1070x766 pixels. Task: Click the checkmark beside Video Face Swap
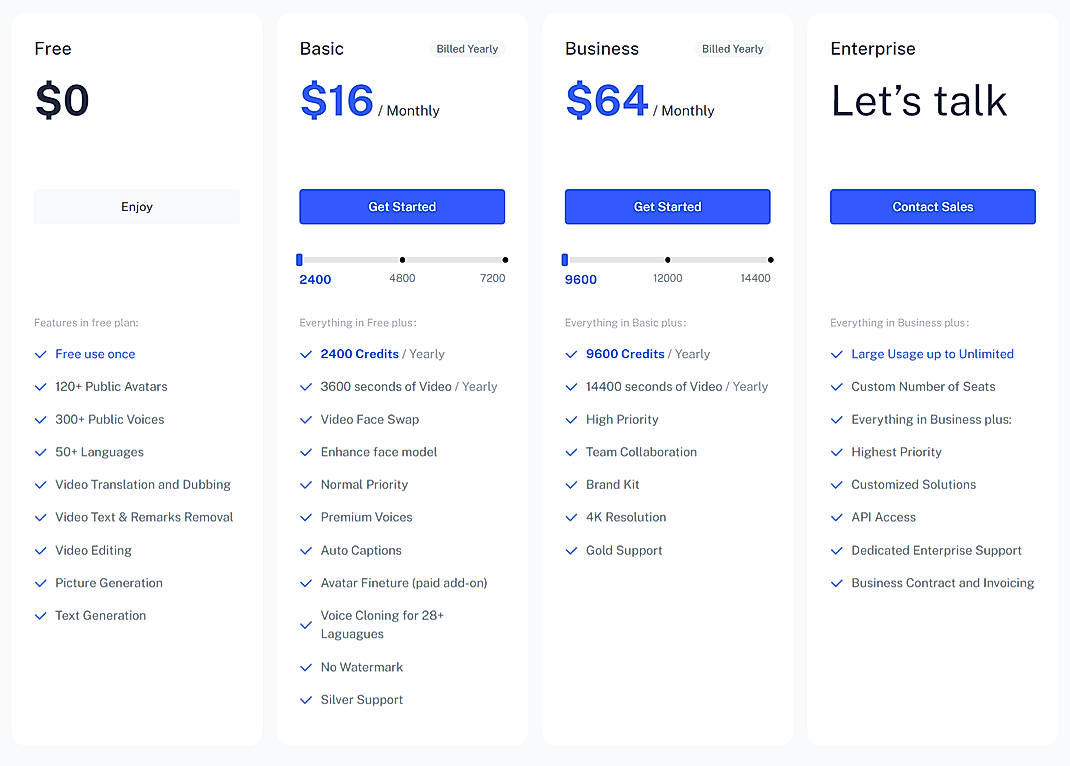click(x=306, y=419)
